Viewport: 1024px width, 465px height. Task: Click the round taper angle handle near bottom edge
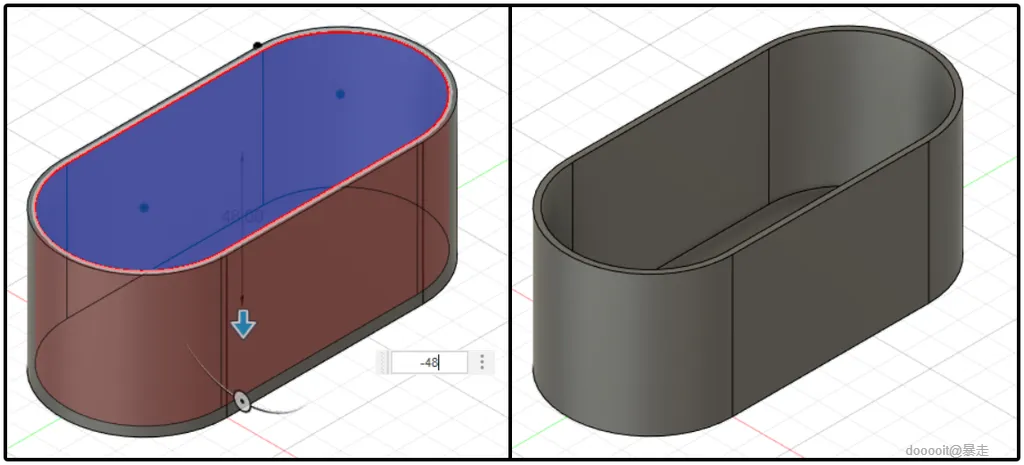(x=242, y=400)
